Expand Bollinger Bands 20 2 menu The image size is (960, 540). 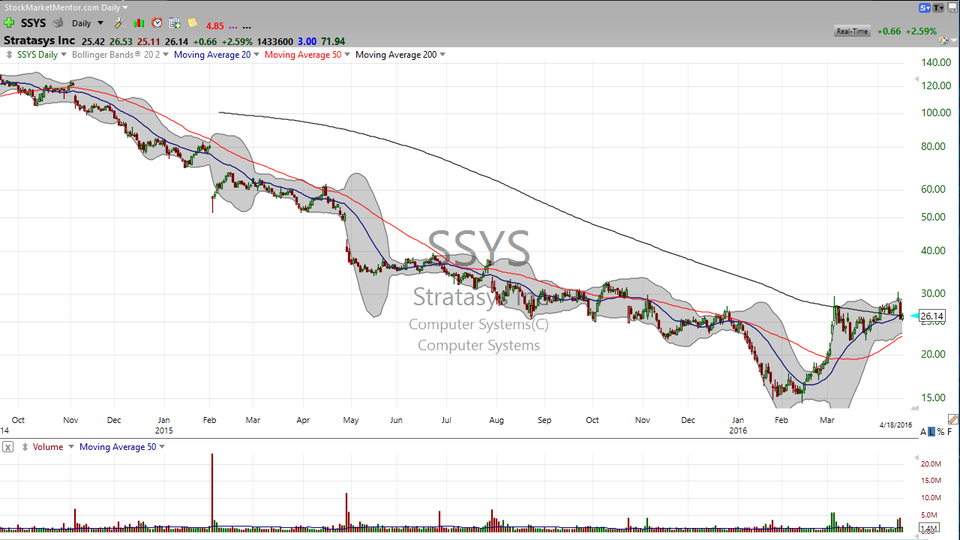coord(165,54)
